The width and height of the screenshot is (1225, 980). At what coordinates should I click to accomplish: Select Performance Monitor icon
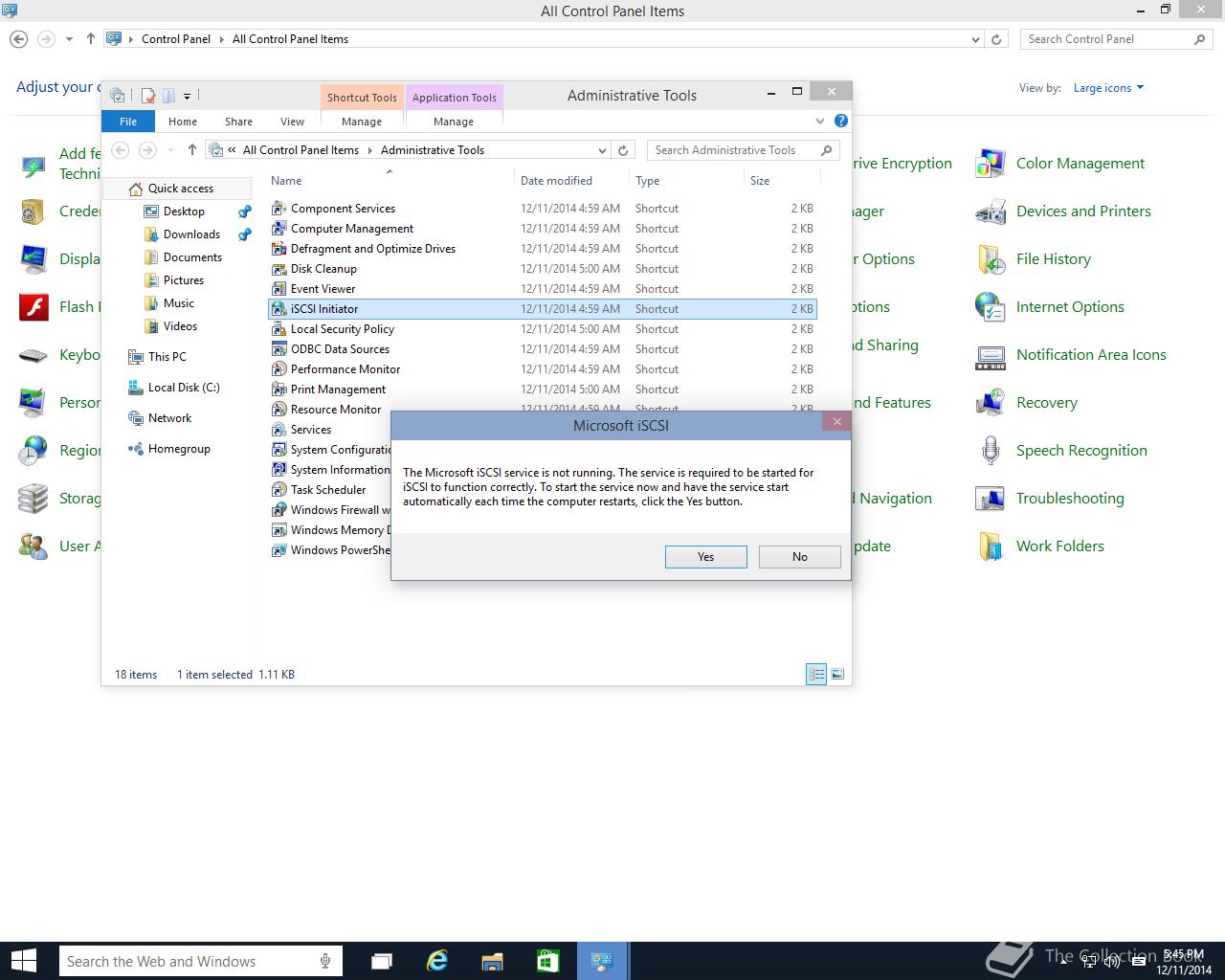[278, 369]
